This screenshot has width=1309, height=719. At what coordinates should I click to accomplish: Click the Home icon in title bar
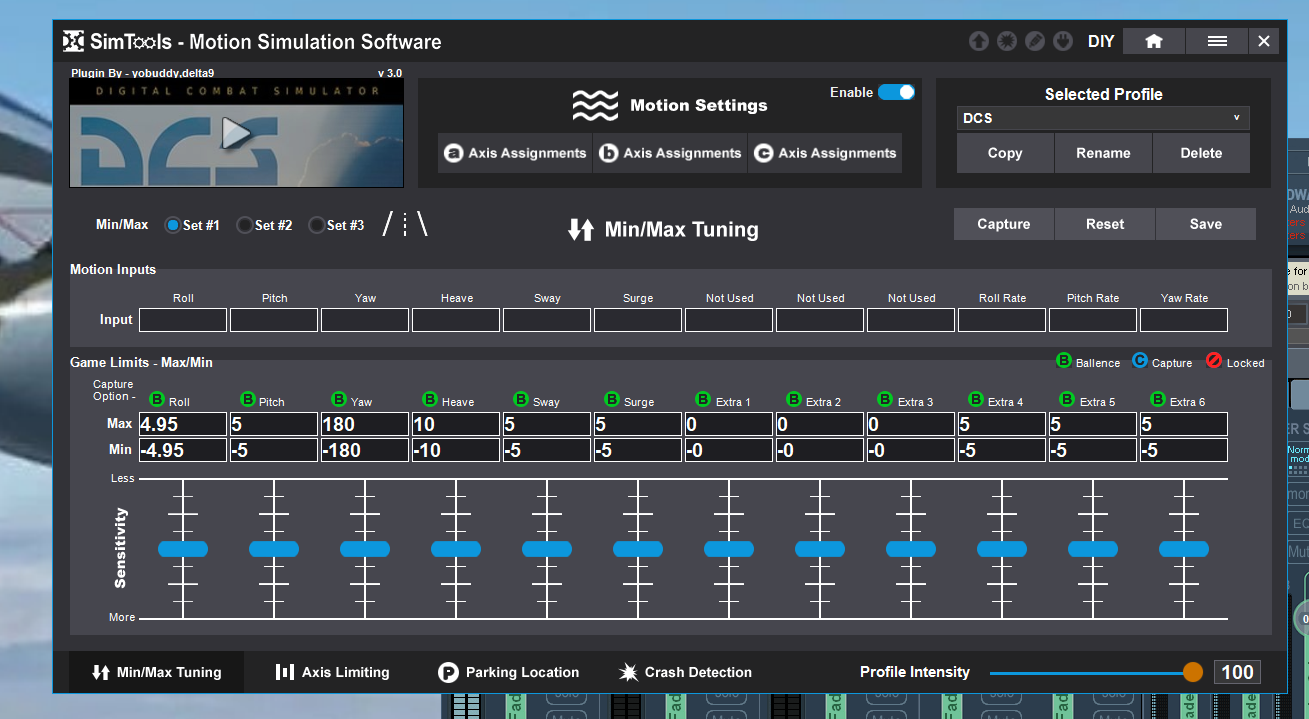1153,41
